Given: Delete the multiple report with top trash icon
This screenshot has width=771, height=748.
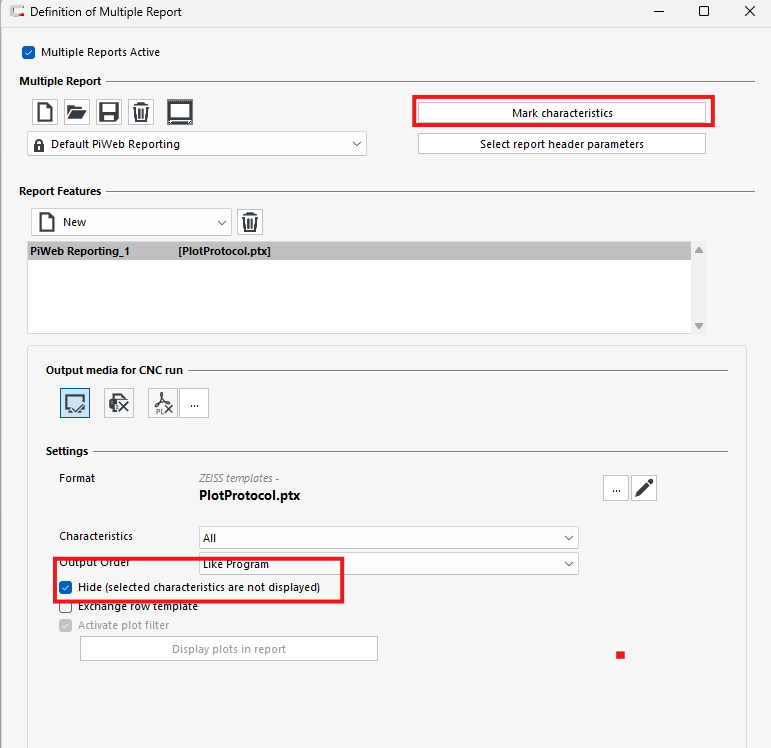Looking at the screenshot, I should click(x=141, y=112).
